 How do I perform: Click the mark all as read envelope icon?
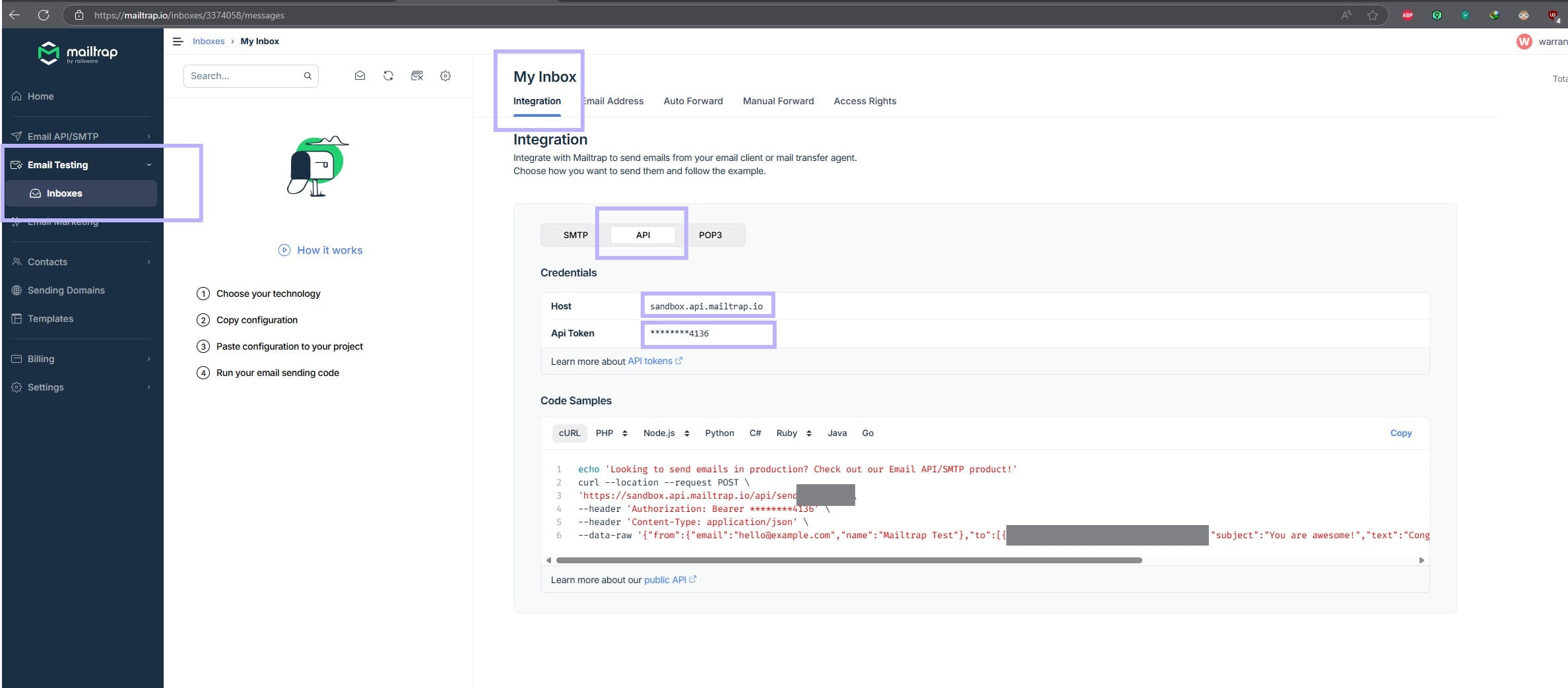click(x=360, y=76)
